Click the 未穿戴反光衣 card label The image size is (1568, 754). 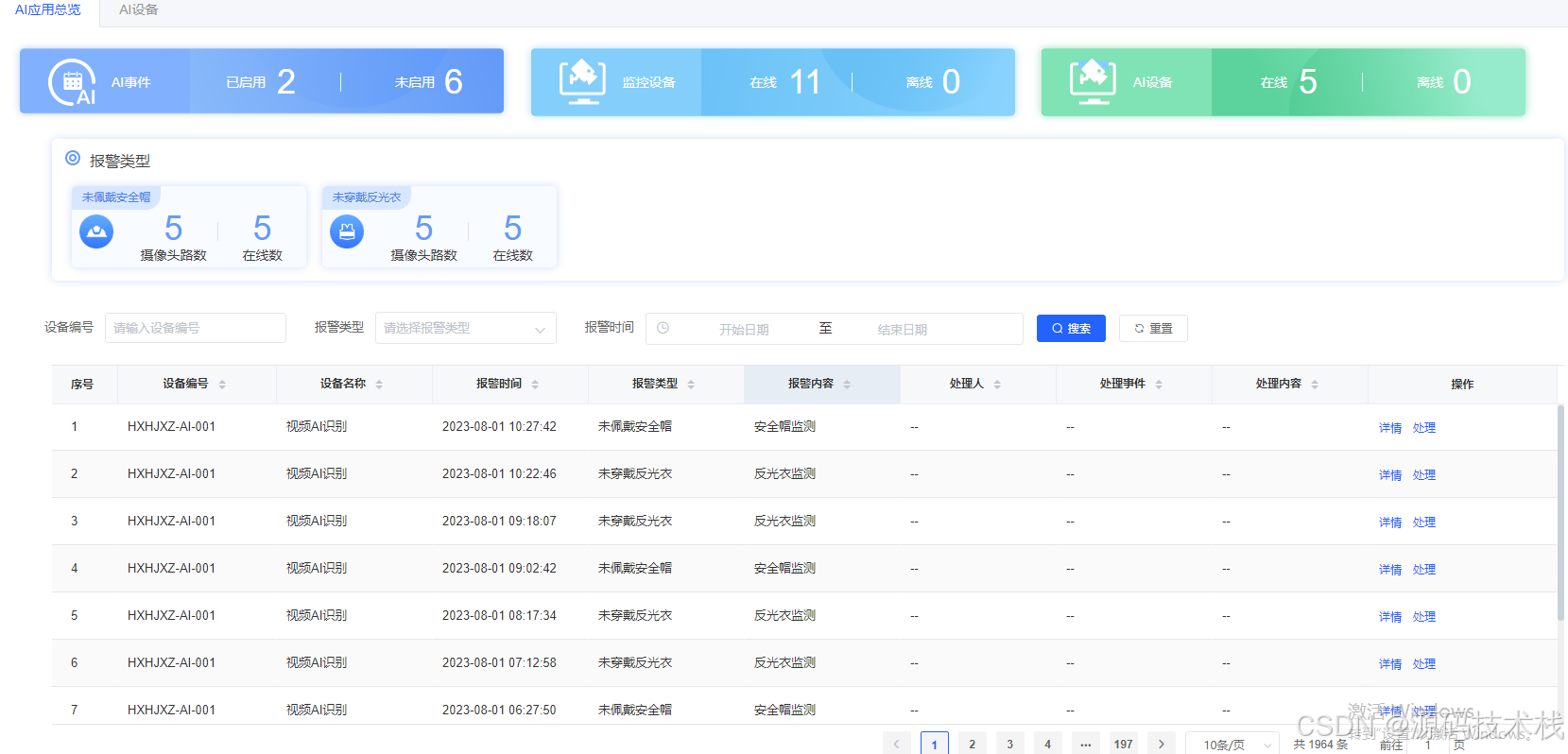pyautogui.click(x=366, y=197)
